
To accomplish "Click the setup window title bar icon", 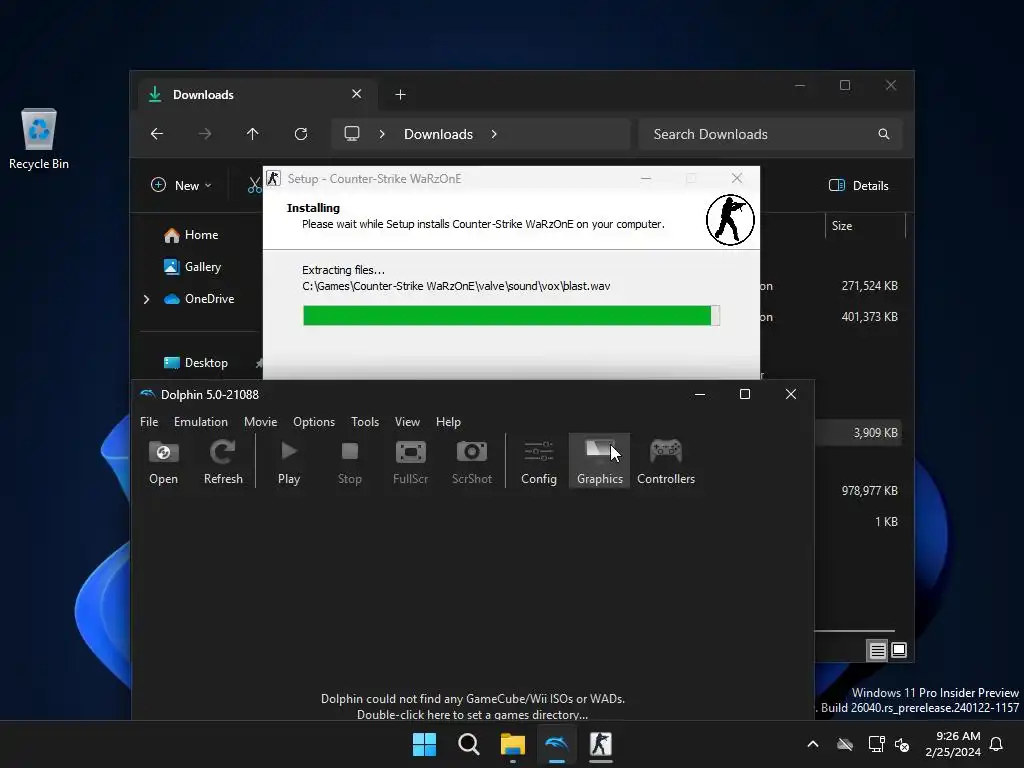I will (274, 178).
